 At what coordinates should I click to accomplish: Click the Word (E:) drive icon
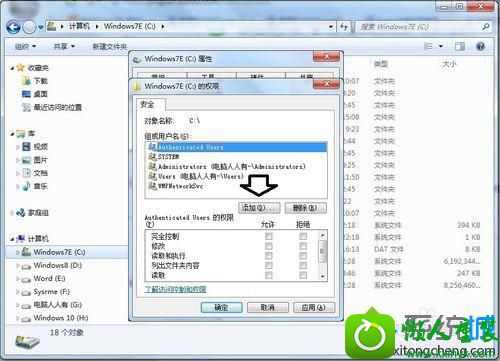(26, 279)
